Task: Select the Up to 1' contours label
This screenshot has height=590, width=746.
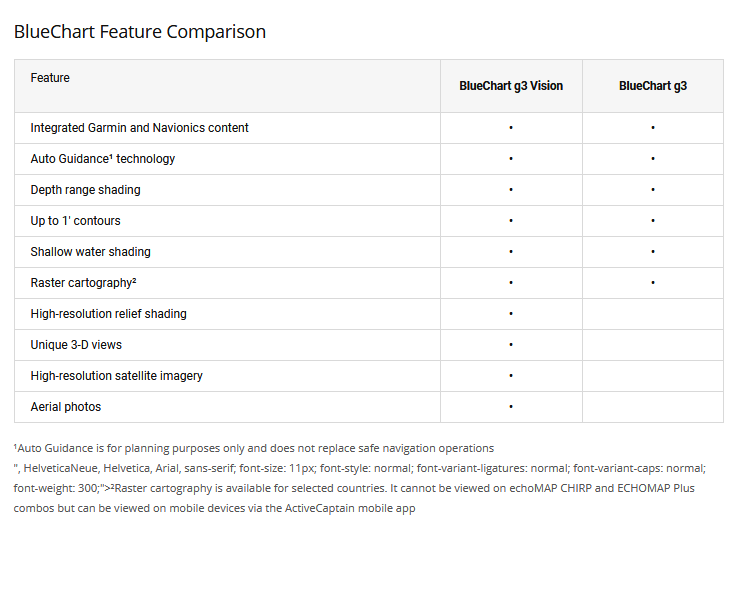Action: [x=75, y=221]
